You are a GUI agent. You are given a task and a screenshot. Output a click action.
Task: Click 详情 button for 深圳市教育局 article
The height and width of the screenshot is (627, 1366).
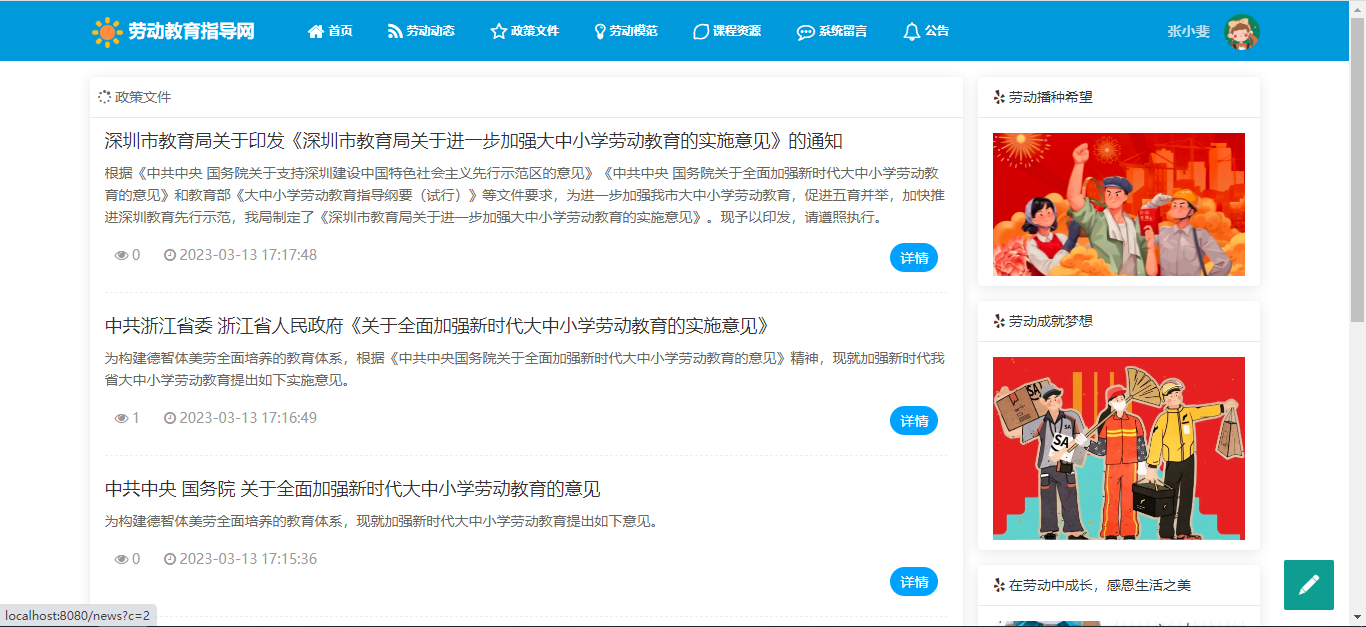(914, 258)
